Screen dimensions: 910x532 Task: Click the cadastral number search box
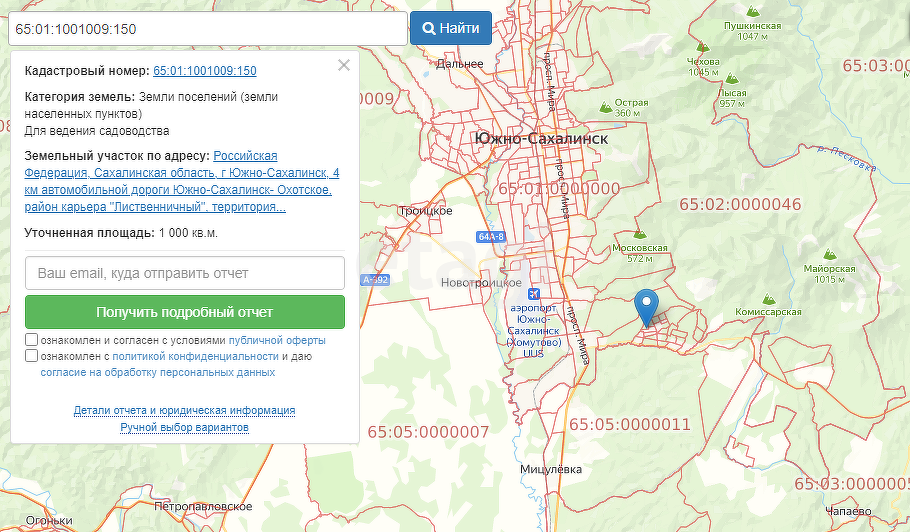206,29
